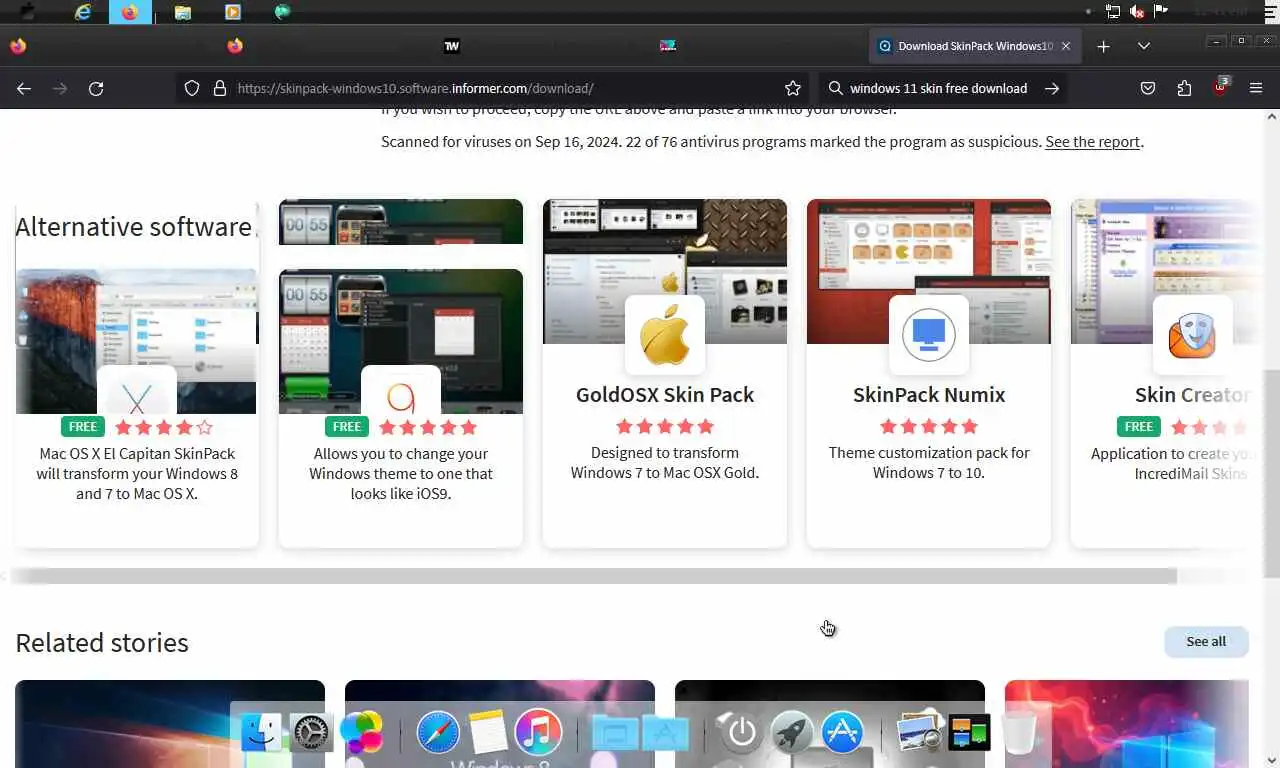
Task: Reload the current page
Action: [96, 88]
